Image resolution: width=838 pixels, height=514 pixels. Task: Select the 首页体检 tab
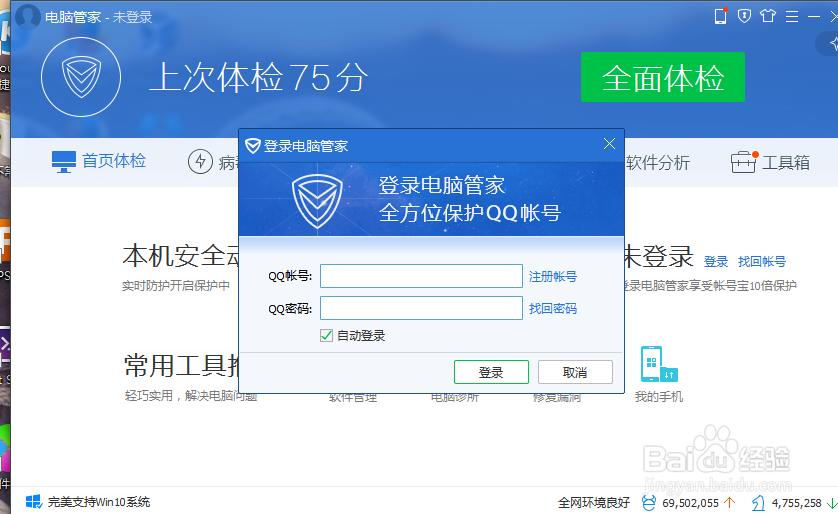coord(99,161)
